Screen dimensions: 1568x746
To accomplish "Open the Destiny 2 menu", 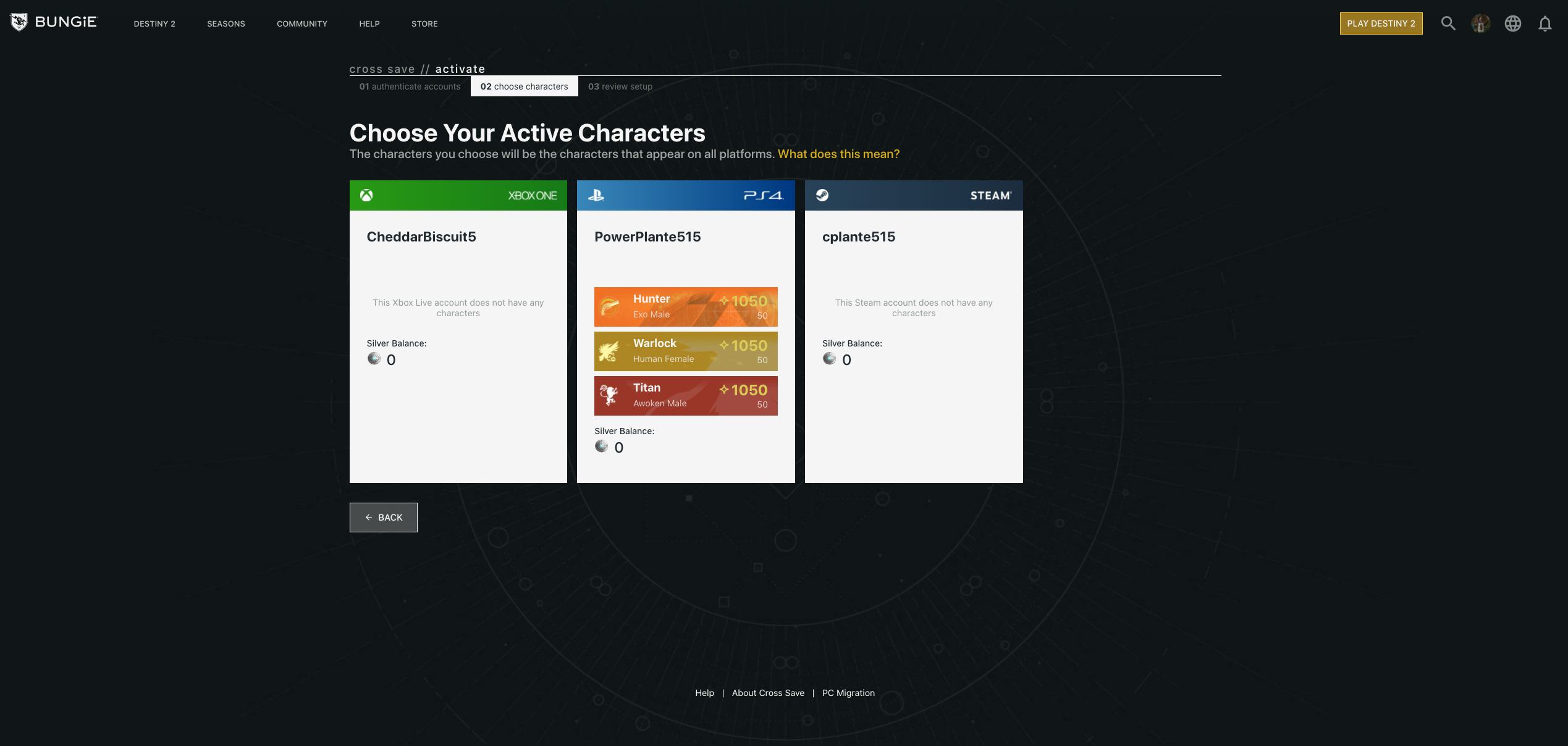I will pyautogui.click(x=154, y=23).
